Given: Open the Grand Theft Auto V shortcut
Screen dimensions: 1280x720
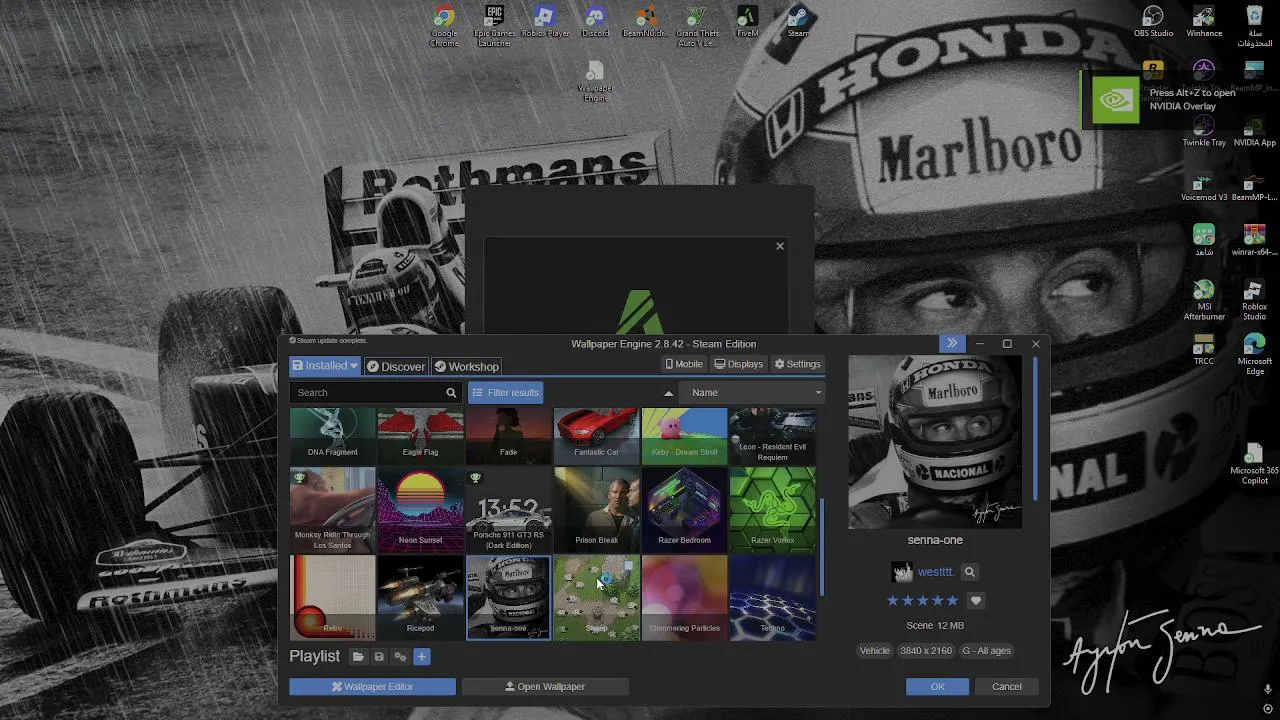Looking at the screenshot, I should click(x=697, y=27).
